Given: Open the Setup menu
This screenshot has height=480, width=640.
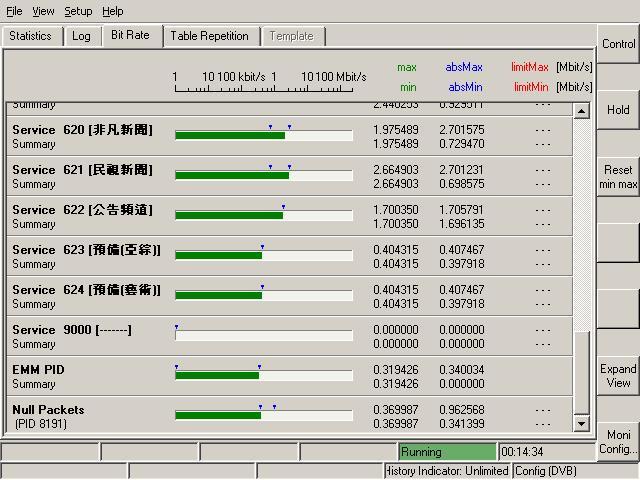Looking at the screenshot, I should [x=78, y=11].
